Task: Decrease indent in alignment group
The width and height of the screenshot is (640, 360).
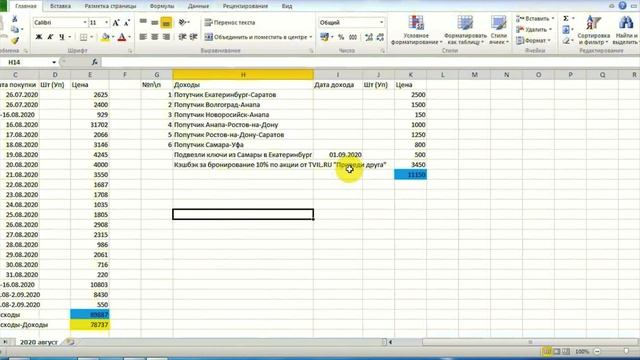Action: (x=182, y=37)
